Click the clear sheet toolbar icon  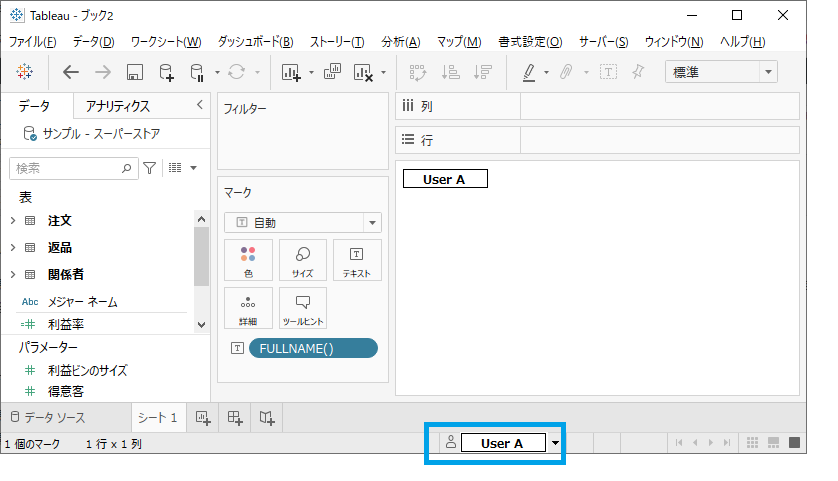pos(363,72)
